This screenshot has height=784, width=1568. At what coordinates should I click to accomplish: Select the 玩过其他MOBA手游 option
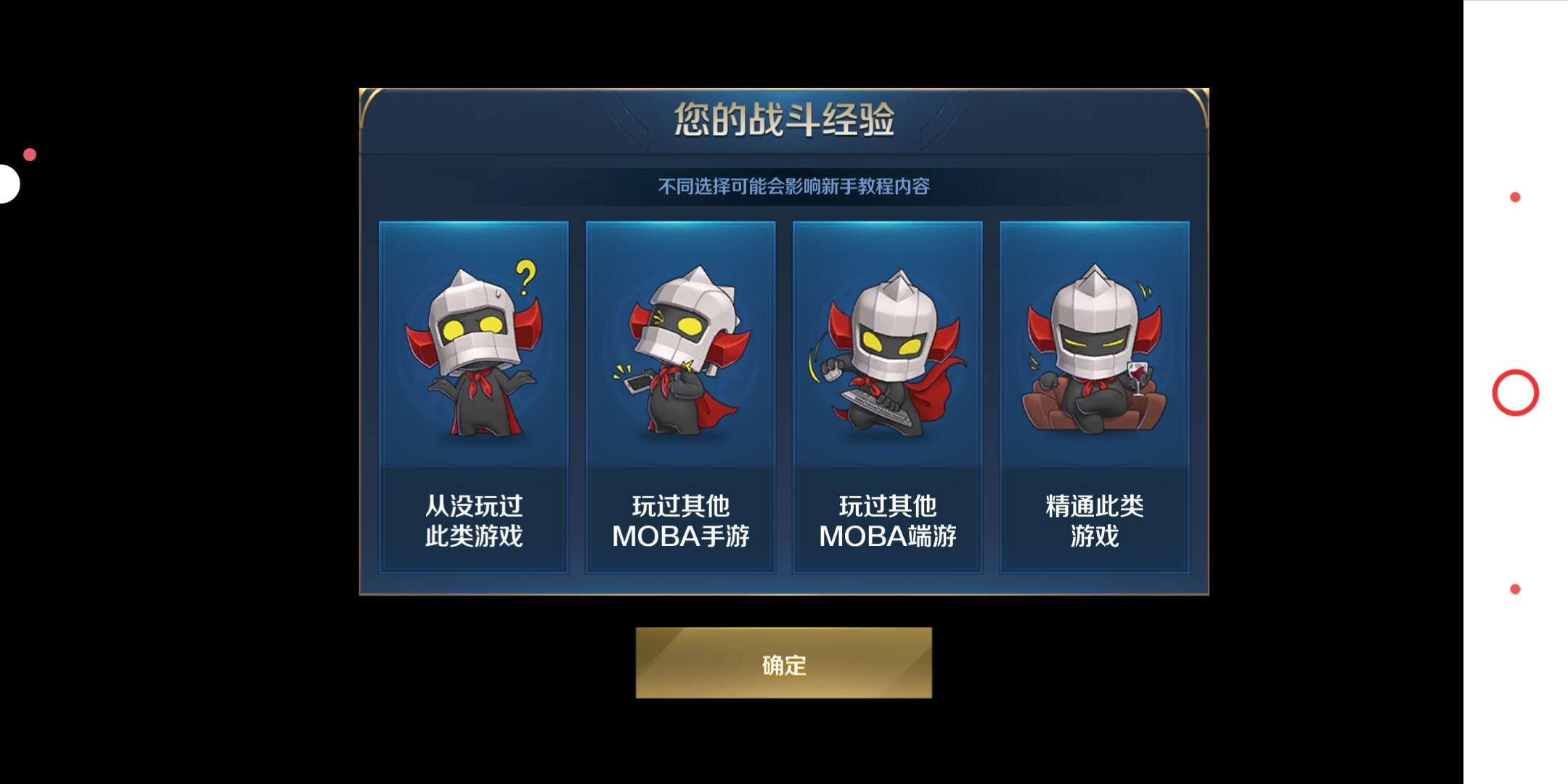[x=680, y=397]
